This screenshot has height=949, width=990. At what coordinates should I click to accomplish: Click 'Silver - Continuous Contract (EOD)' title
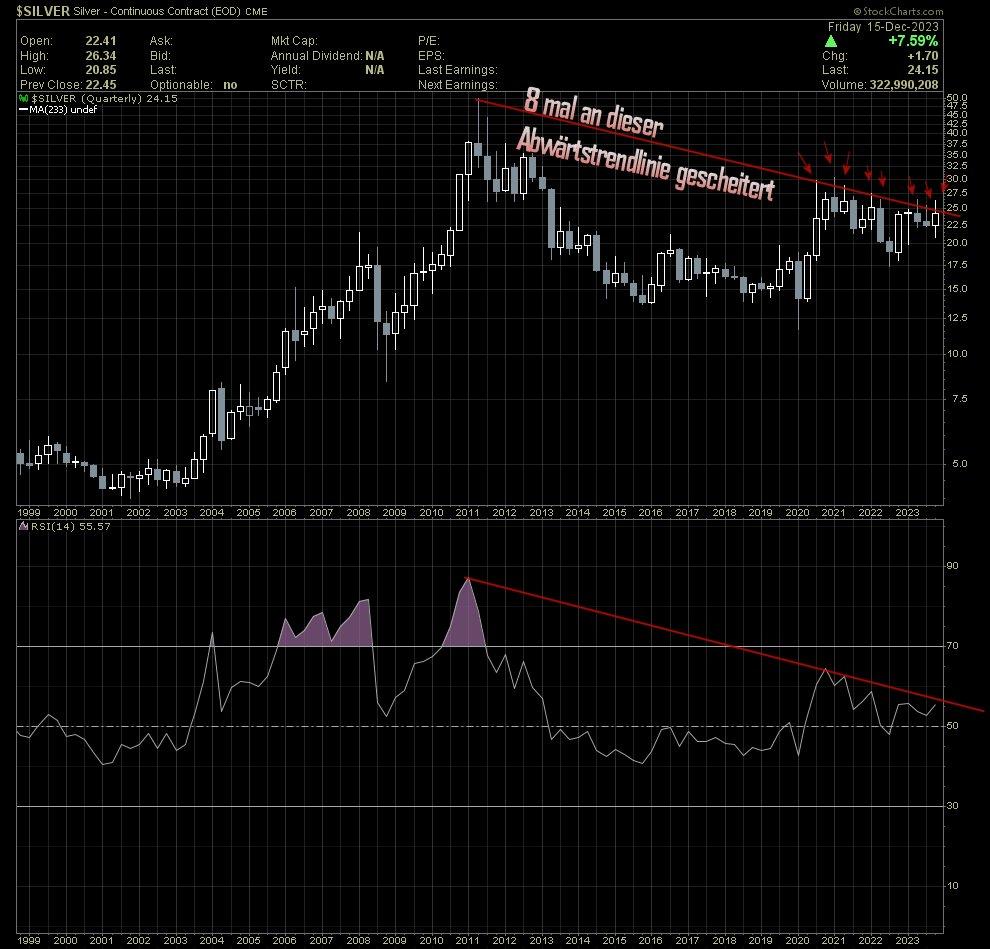click(x=157, y=11)
